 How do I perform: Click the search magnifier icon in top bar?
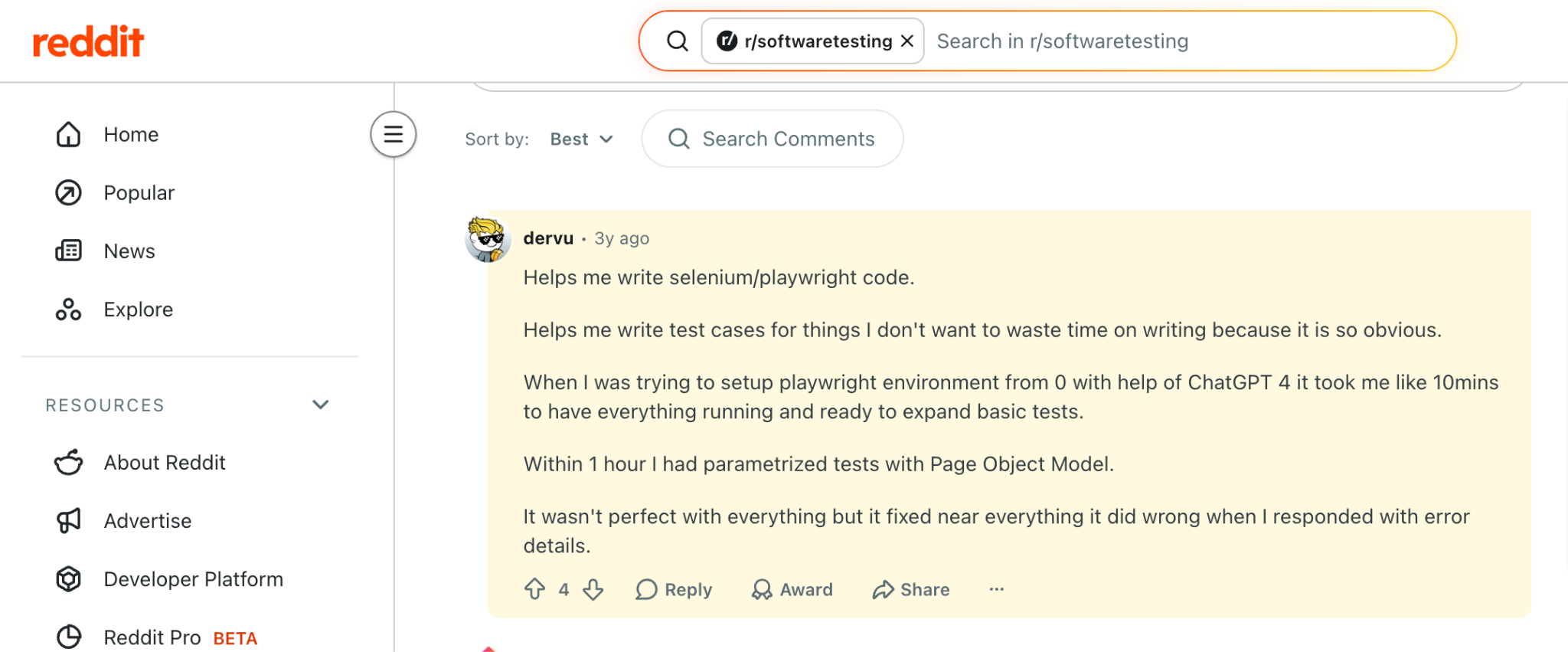(x=677, y=41)
